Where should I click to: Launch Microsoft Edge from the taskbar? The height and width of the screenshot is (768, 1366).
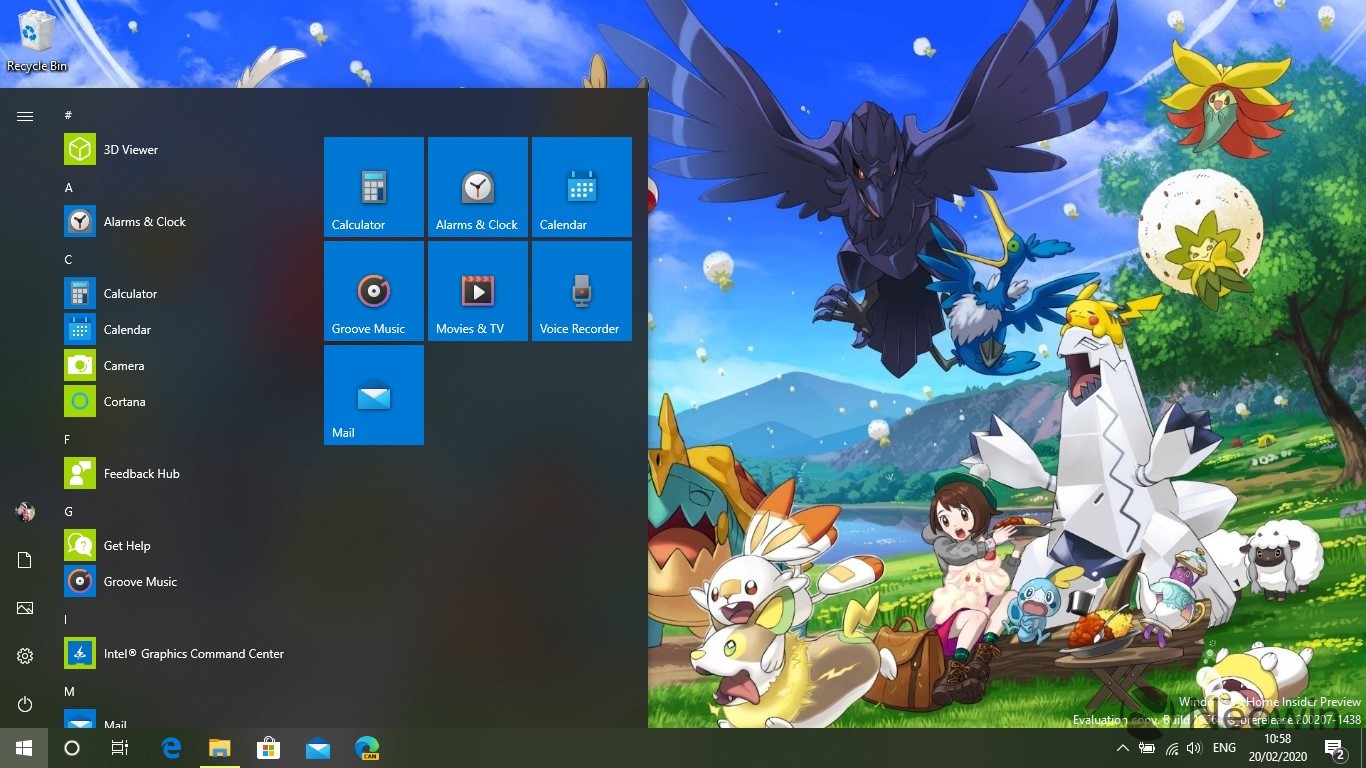[171, 748]
